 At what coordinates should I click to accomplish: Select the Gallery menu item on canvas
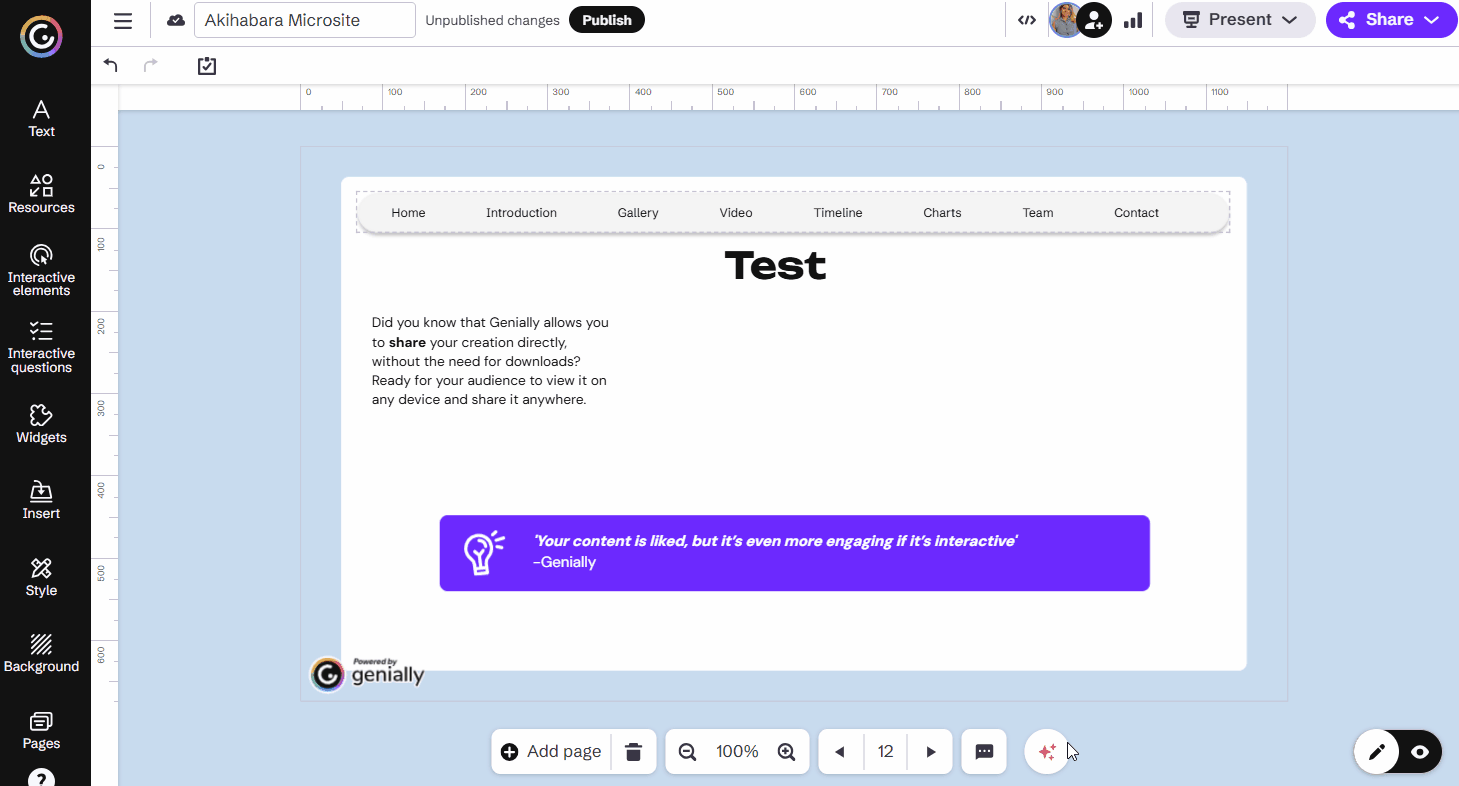pyautogui.click(x=638, y=213)
